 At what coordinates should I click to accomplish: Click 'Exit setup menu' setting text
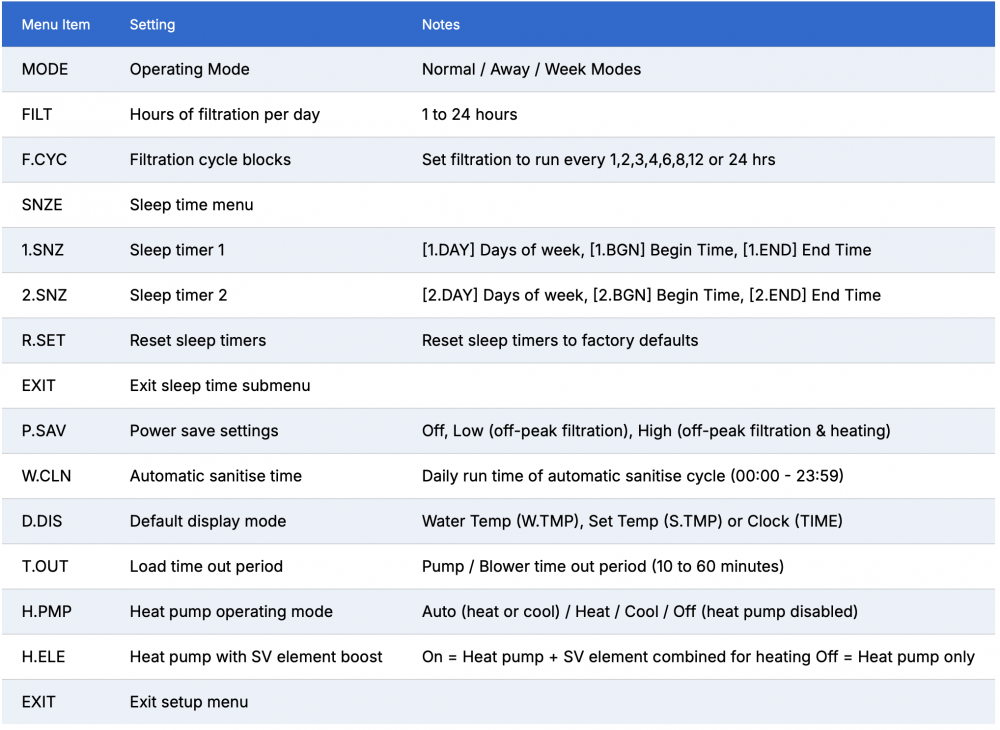[189, 703]
